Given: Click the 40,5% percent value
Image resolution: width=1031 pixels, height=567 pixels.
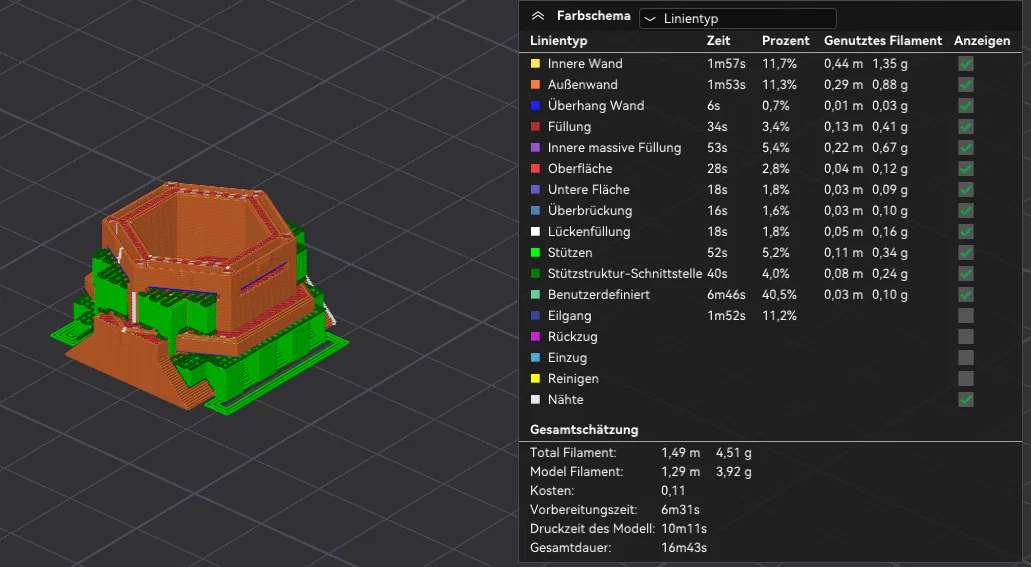Looking at the screenshot, I should click(x=779, y=295).
